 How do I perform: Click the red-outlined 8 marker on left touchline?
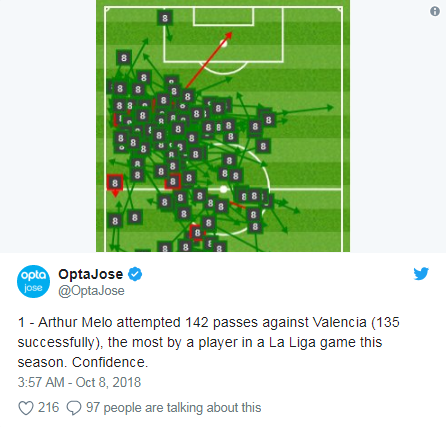click(115, 183)
